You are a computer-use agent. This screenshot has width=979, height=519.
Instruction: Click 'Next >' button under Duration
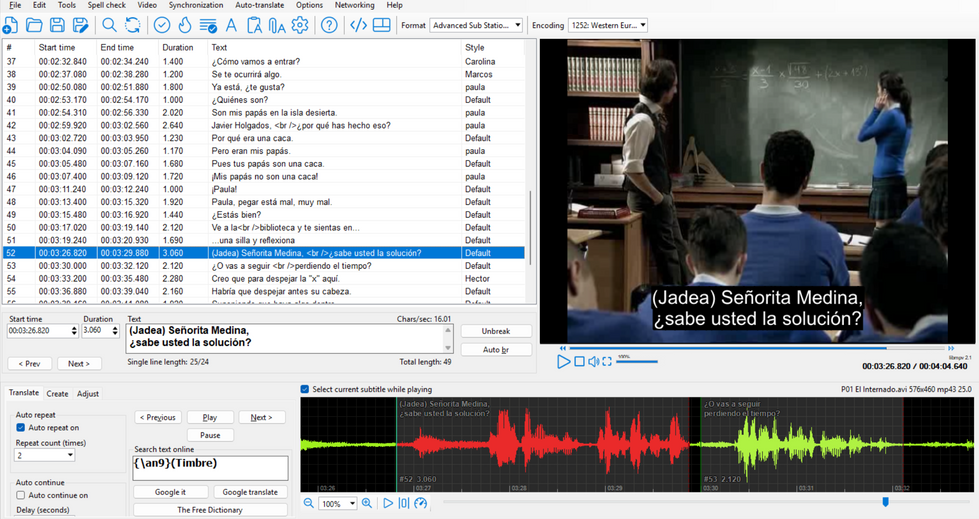point(79,363)
